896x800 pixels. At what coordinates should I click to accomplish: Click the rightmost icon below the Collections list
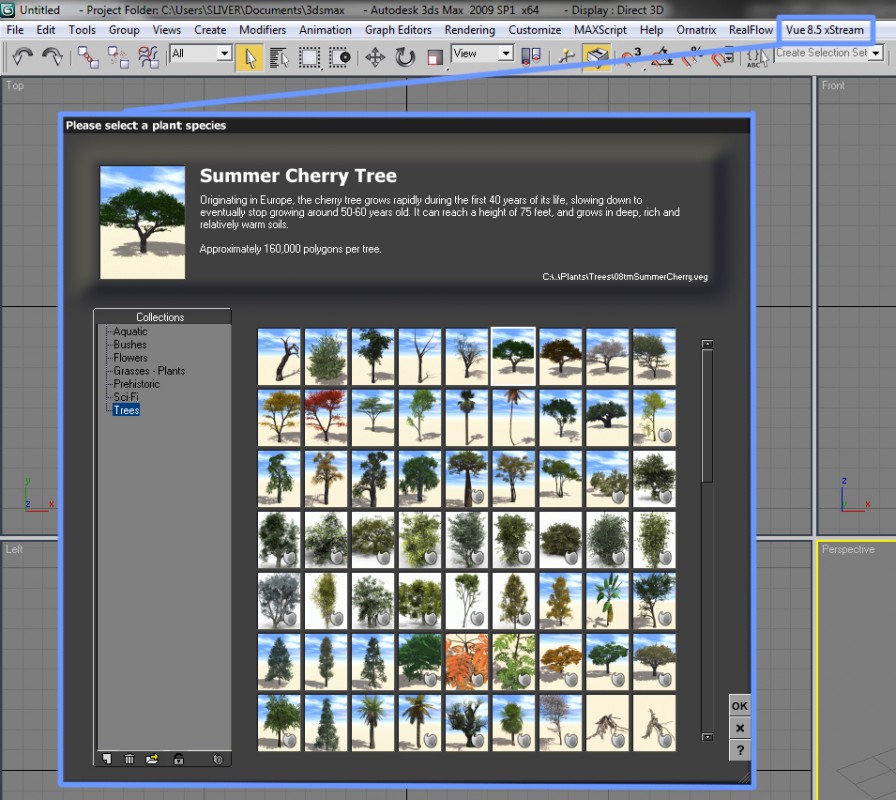click(x=218, y=759)
